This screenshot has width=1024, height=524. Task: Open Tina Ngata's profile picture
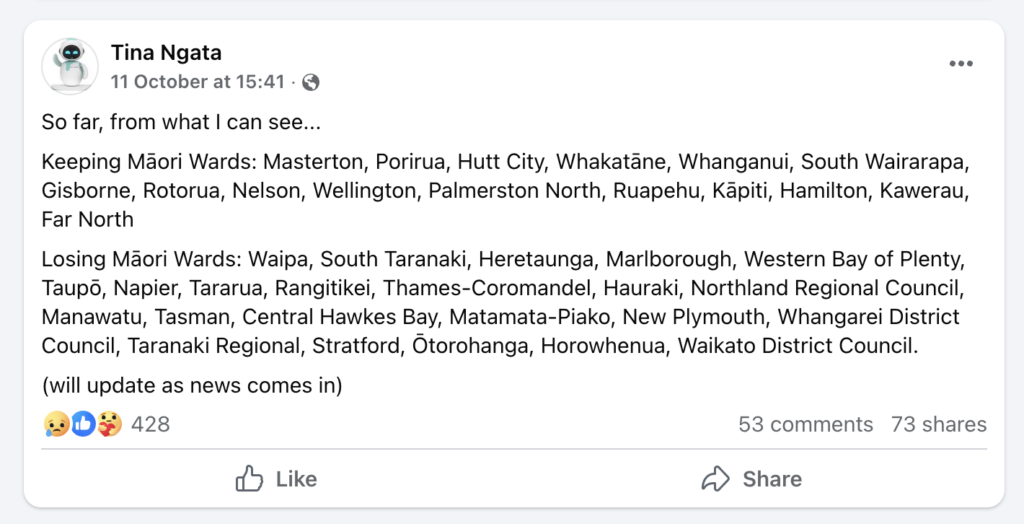70,66
